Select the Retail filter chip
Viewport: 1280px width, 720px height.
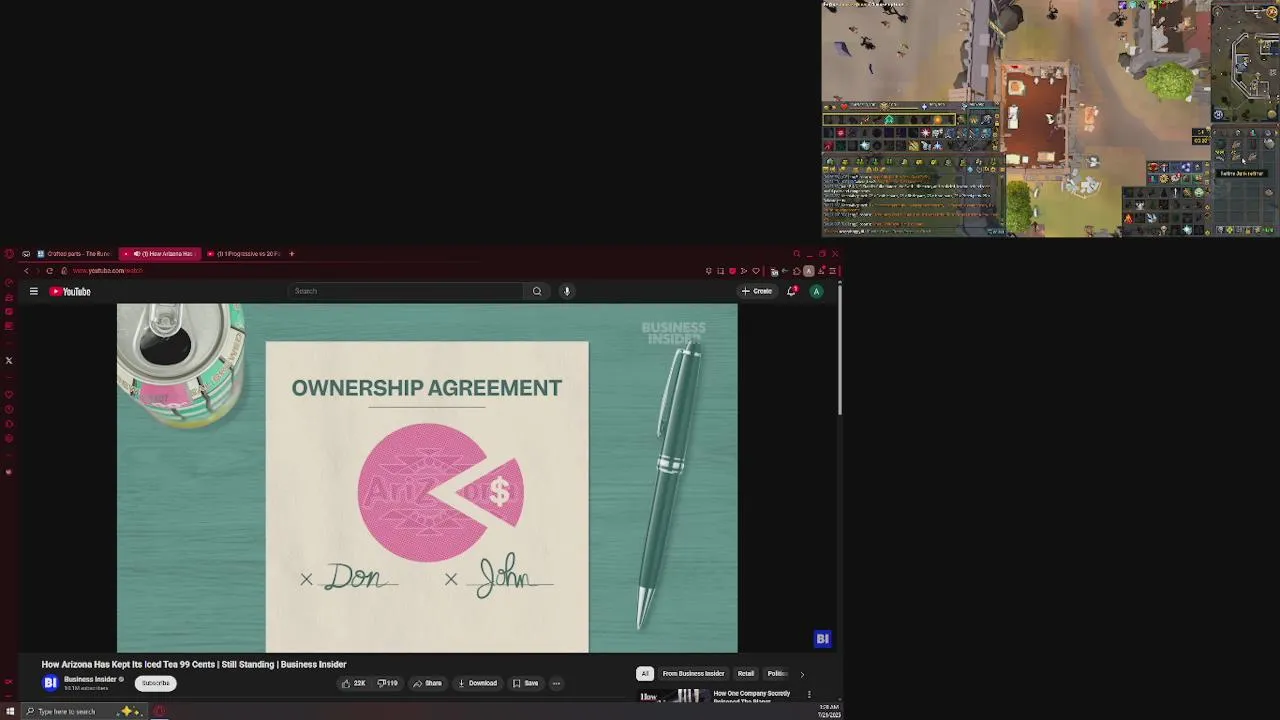point(746,673)
